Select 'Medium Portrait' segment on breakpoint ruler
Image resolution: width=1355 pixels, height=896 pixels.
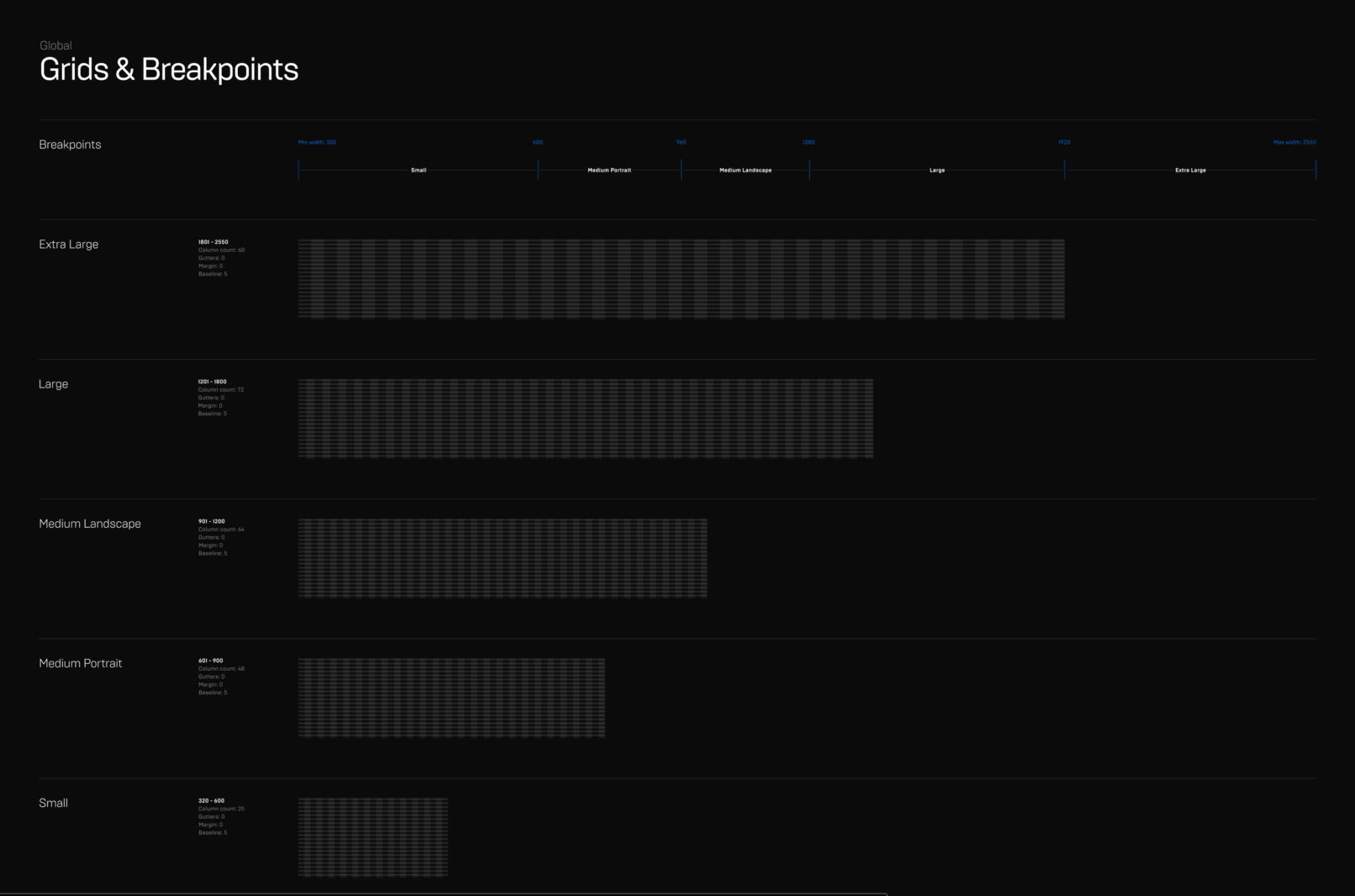(x=609, y=170)
